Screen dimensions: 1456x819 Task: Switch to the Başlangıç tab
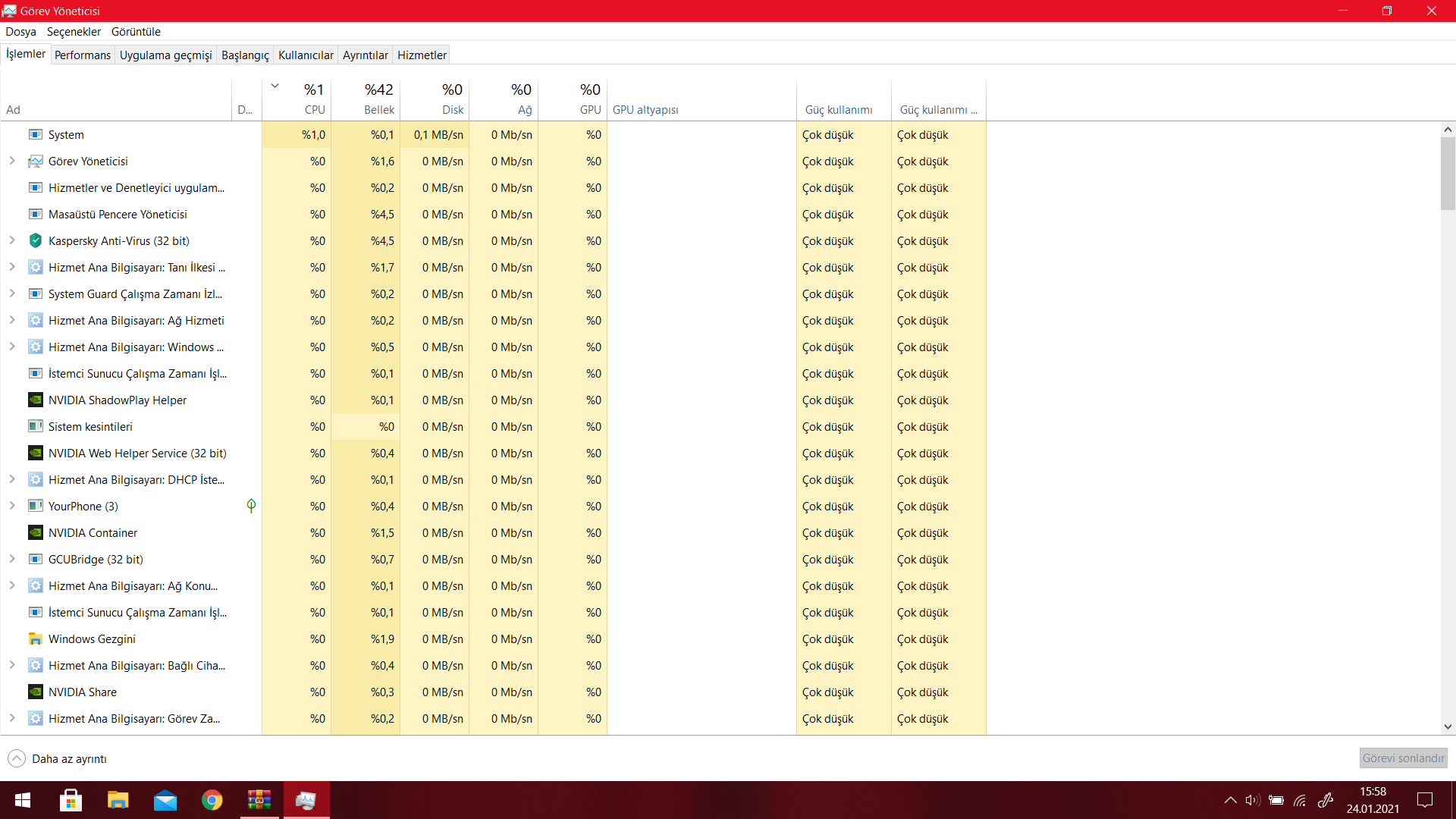click(245, 55)
